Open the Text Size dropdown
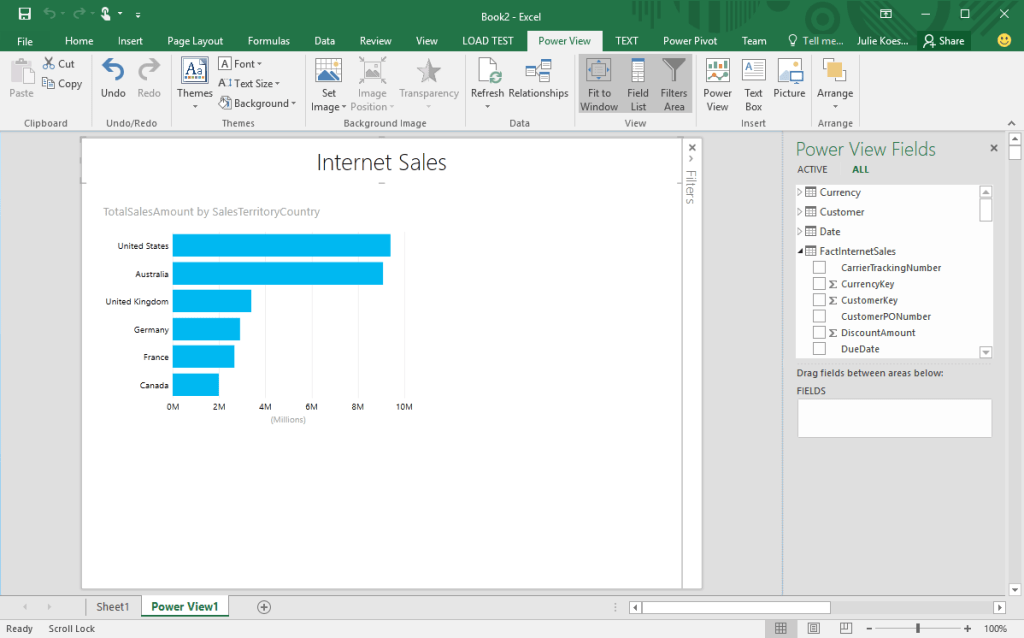This screenshot has height=638, width=1024. [249, 84]
